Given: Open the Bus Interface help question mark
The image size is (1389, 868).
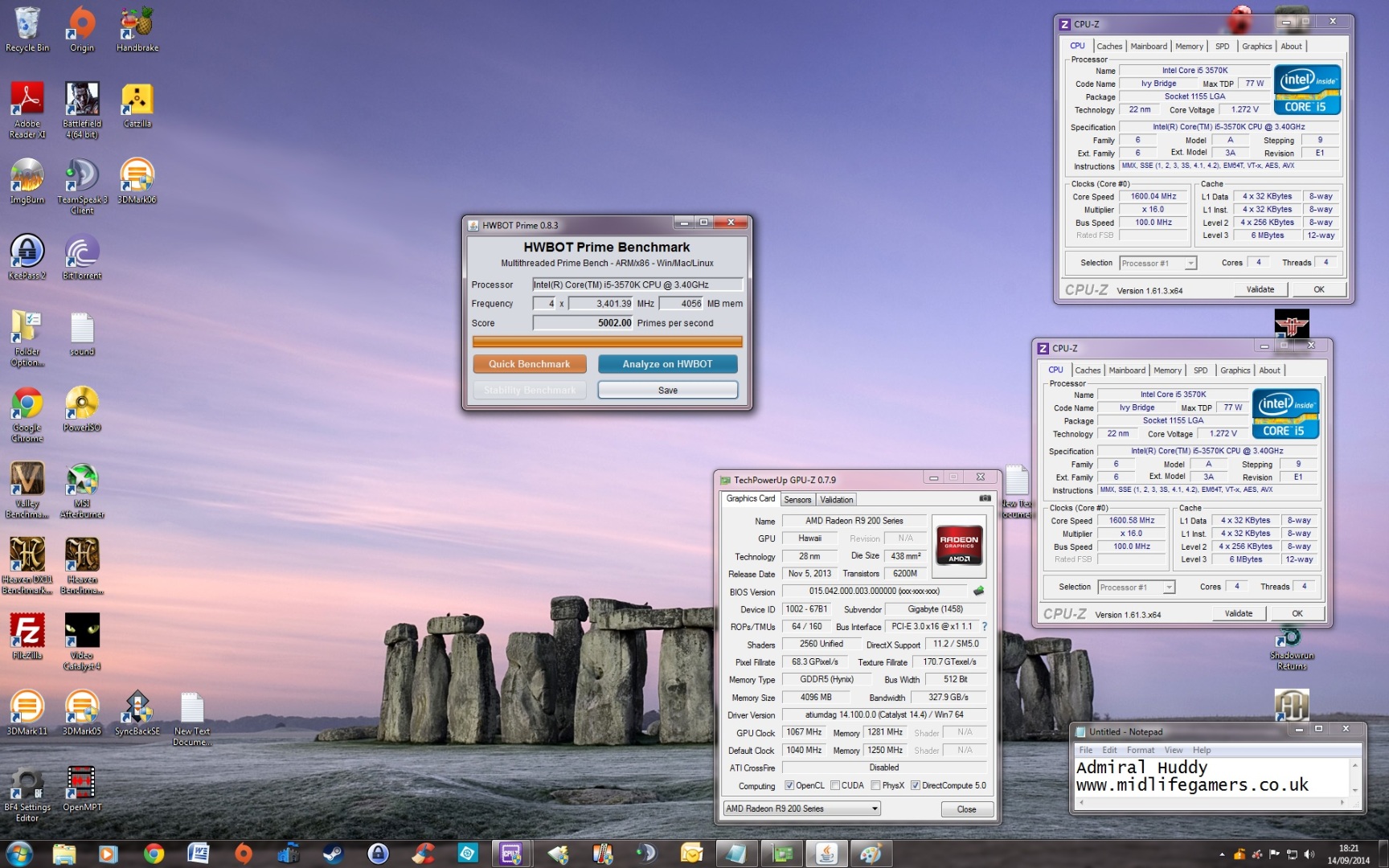Looking at the screenshot, I should click(984, 626).
